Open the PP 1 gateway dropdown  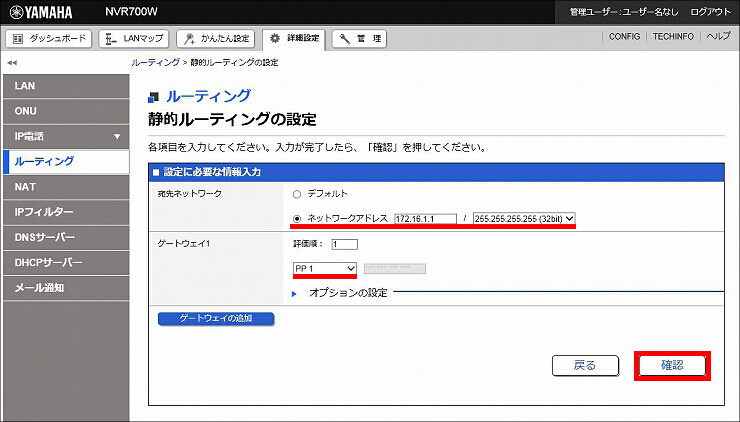click(x=325, y=268)
